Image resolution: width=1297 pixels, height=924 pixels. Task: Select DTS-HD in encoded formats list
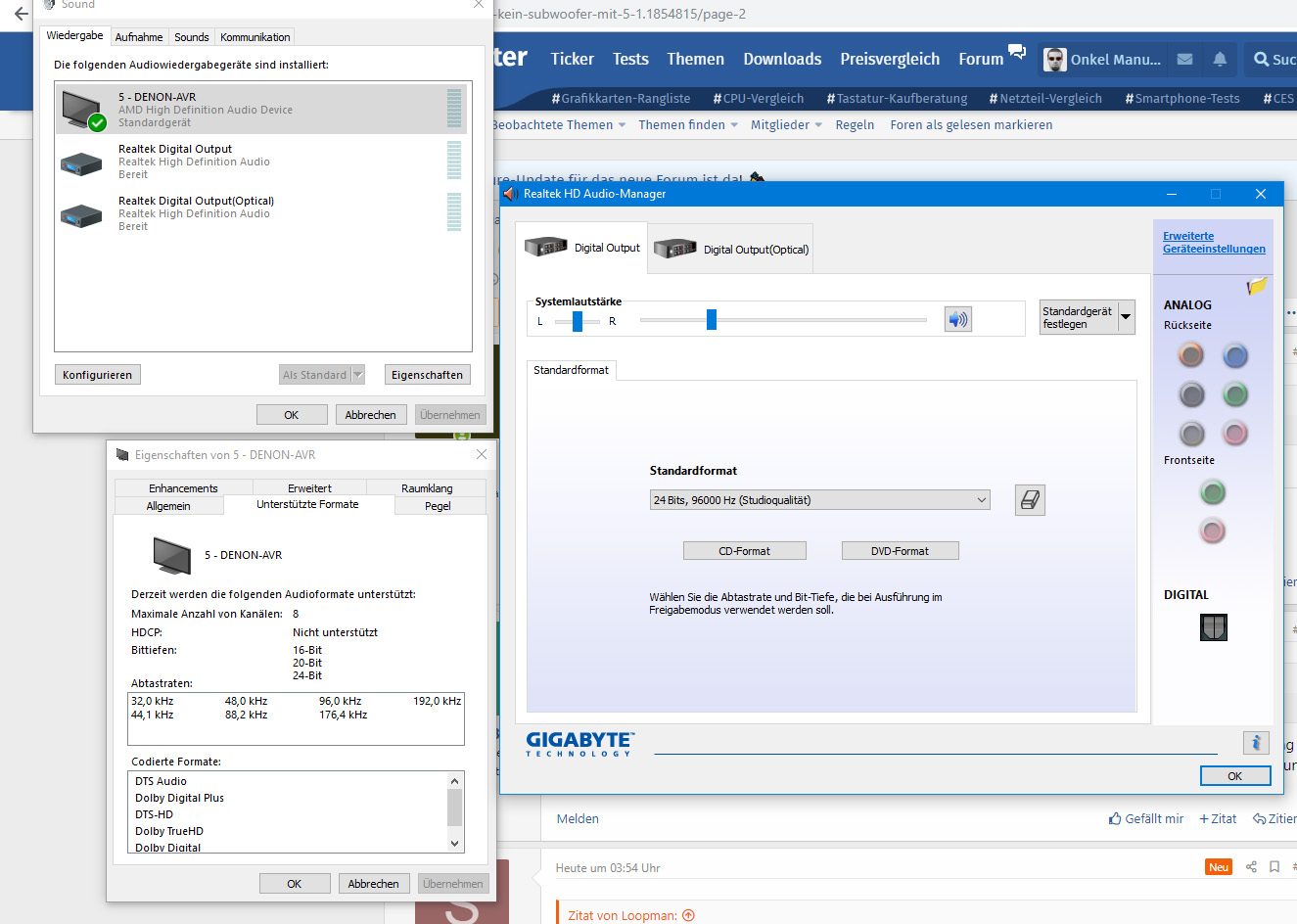(154, 814)
